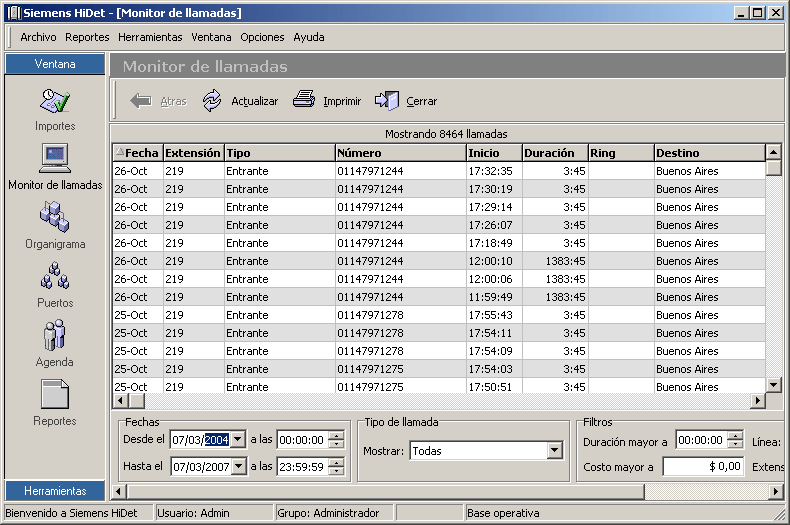Select the Monitor de llamadas sidebar icon
This screenshot has width=790, height=525.
pos(55,159)
